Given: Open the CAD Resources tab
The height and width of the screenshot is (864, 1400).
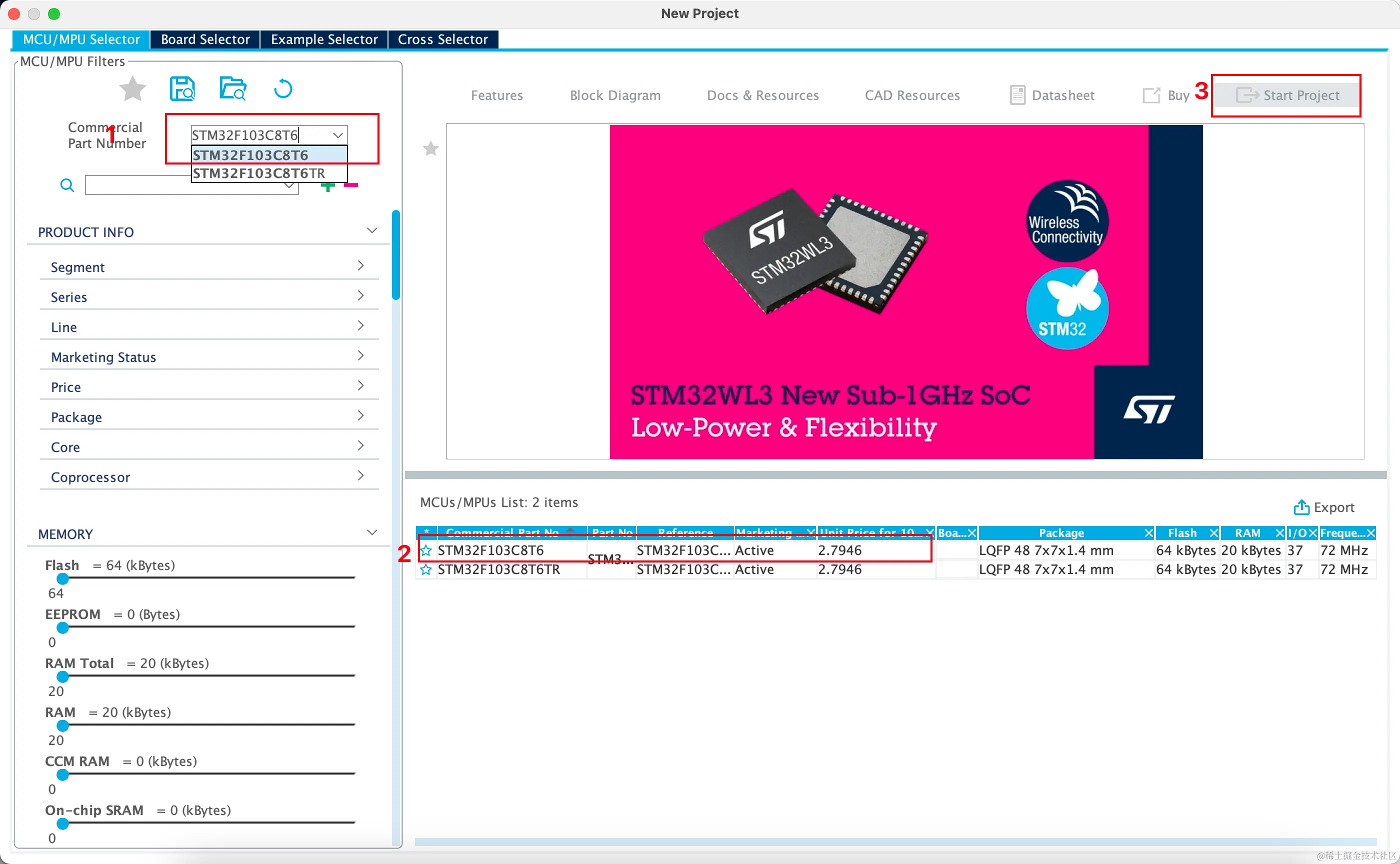Looking at the screenshot, I should (912, 95).
